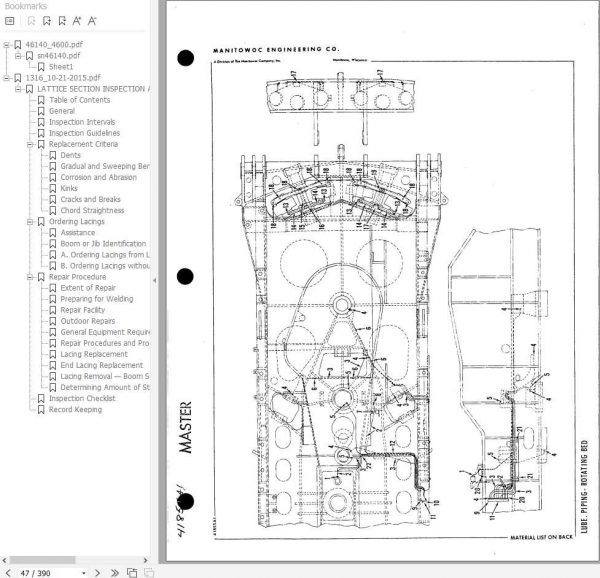
Task: Collapse the Ordering Lacings bookmark group
Action: [30, 222]
